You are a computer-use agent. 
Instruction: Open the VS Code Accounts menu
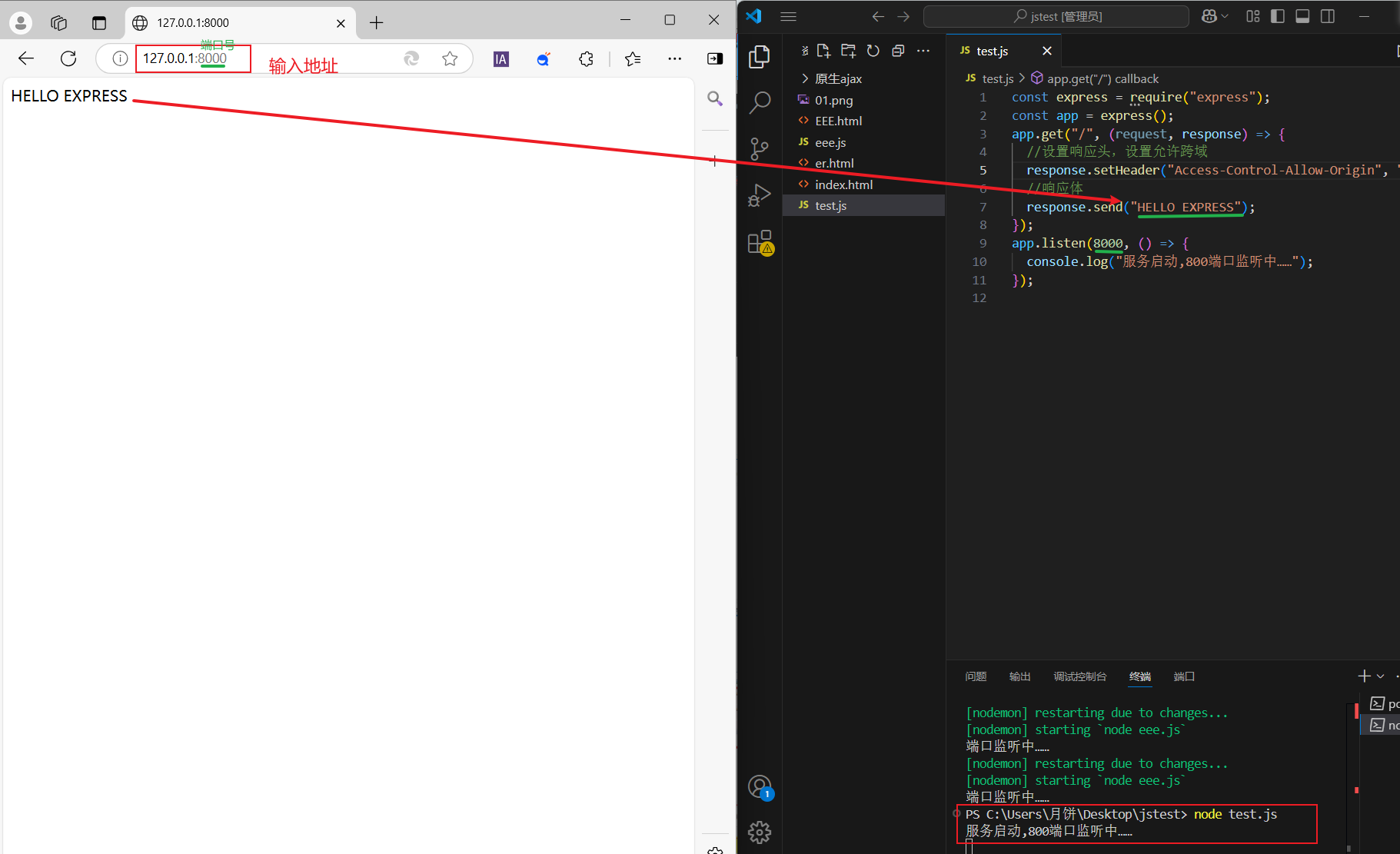coord(760,786)
